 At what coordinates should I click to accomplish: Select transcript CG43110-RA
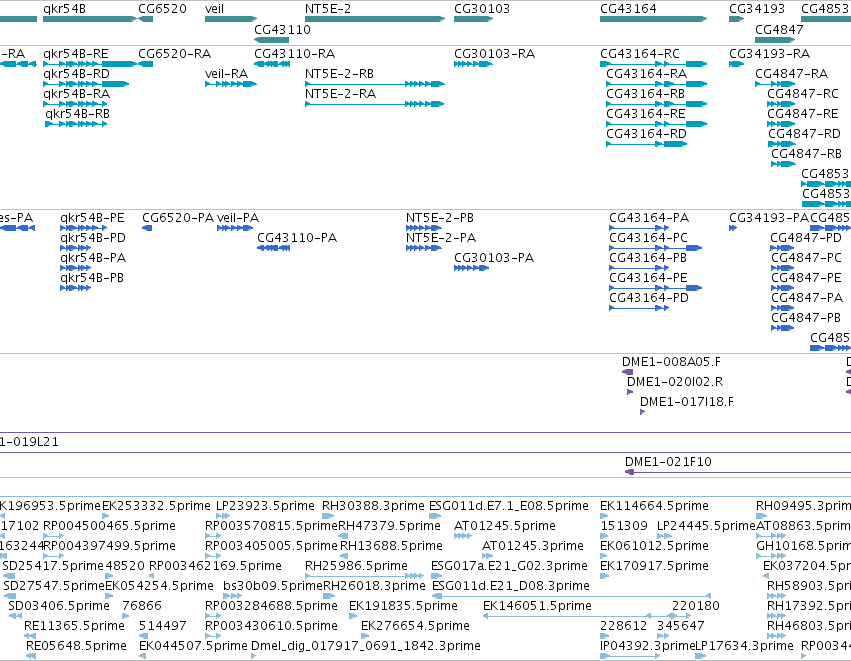click(272, 64)
